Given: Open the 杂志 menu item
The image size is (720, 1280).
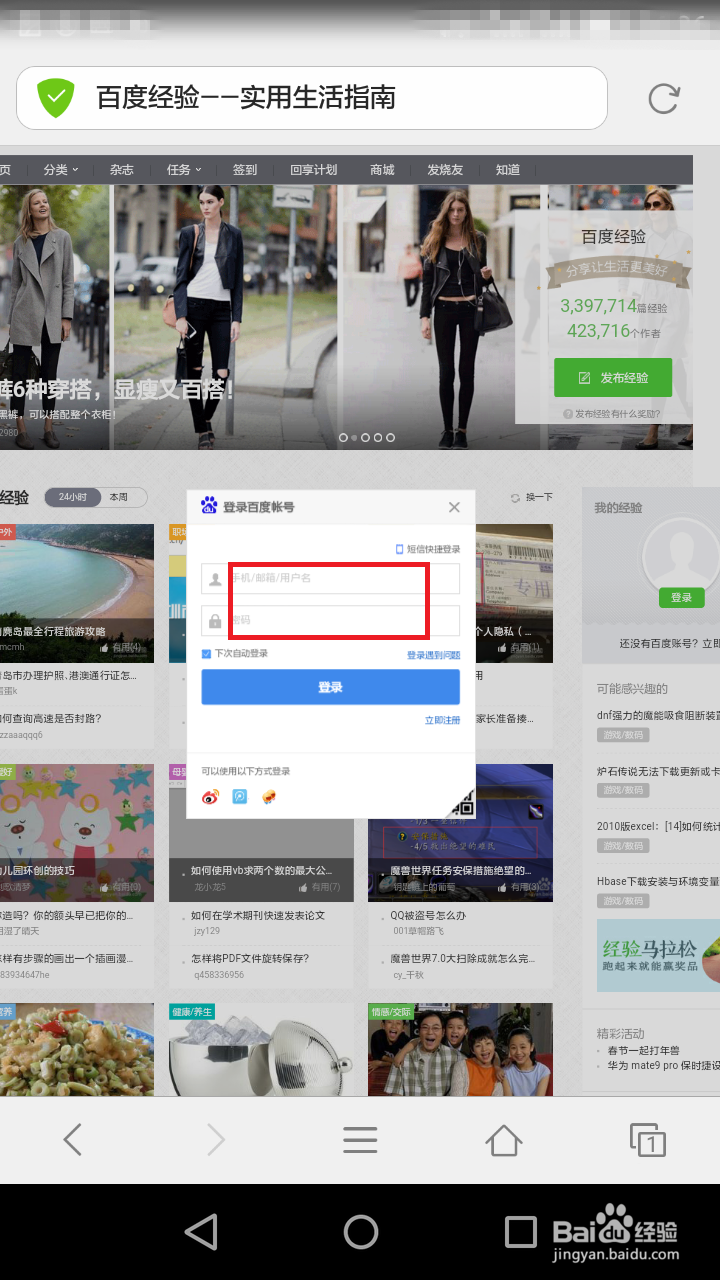Looking at the screenshot, I should [122, 170].
